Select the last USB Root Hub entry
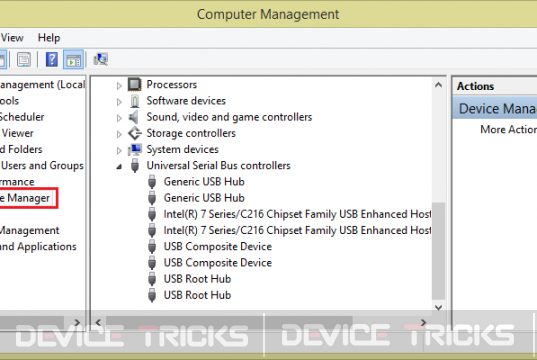537x360 pixels. 197,295
